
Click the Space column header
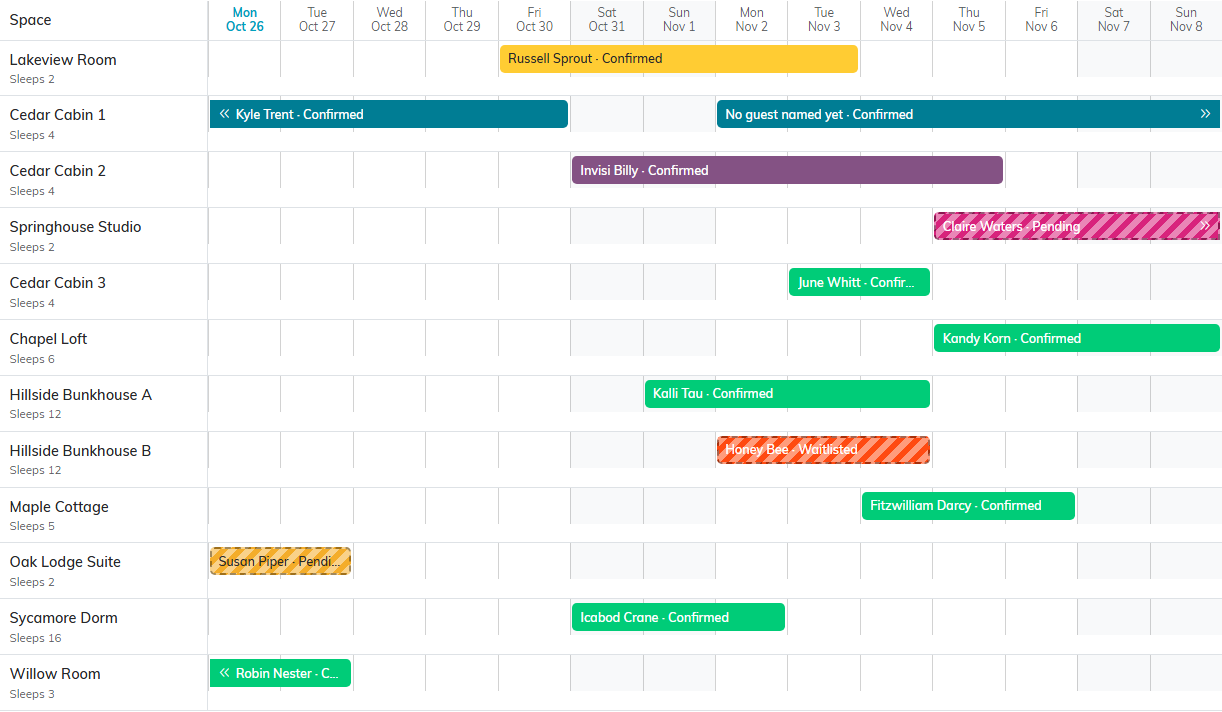(x=31, y=20)
